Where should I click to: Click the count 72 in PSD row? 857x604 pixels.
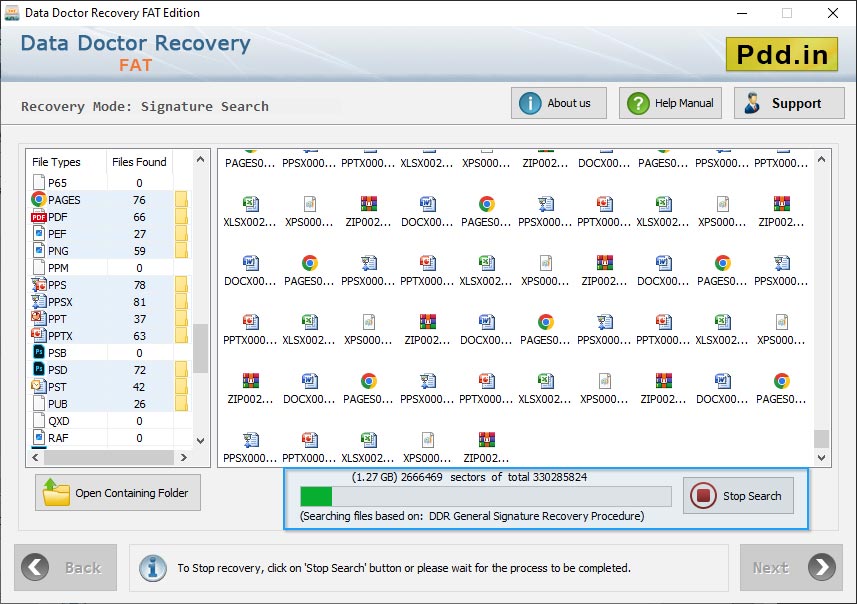(139, 370)
